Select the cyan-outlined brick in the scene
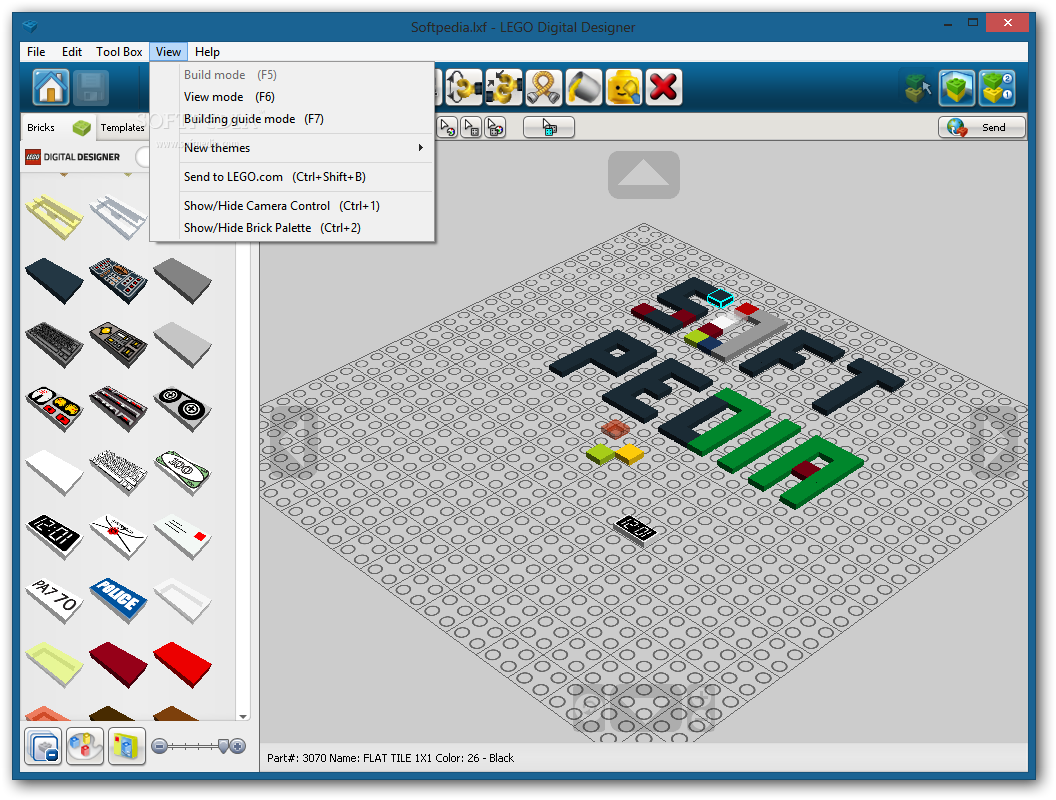Screen dimensions: 1056x800 click(x=720, y=298)
